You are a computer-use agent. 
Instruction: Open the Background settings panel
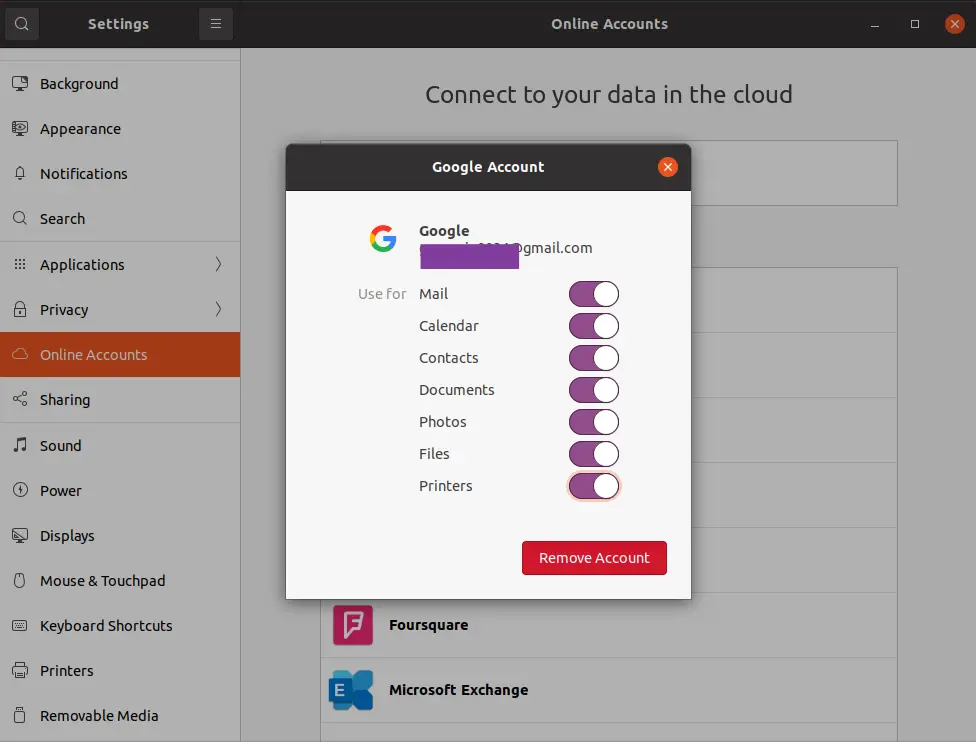coord(120,83)
